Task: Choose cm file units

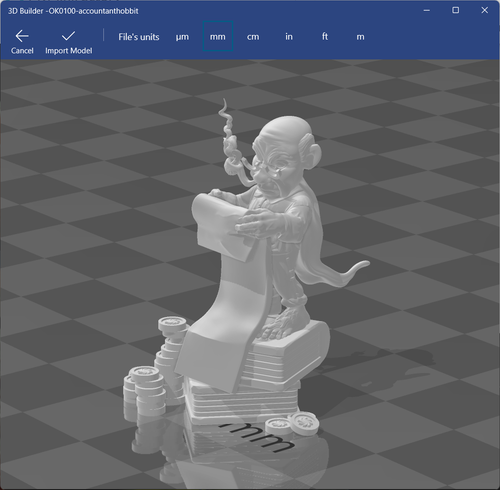Action: 253,37
